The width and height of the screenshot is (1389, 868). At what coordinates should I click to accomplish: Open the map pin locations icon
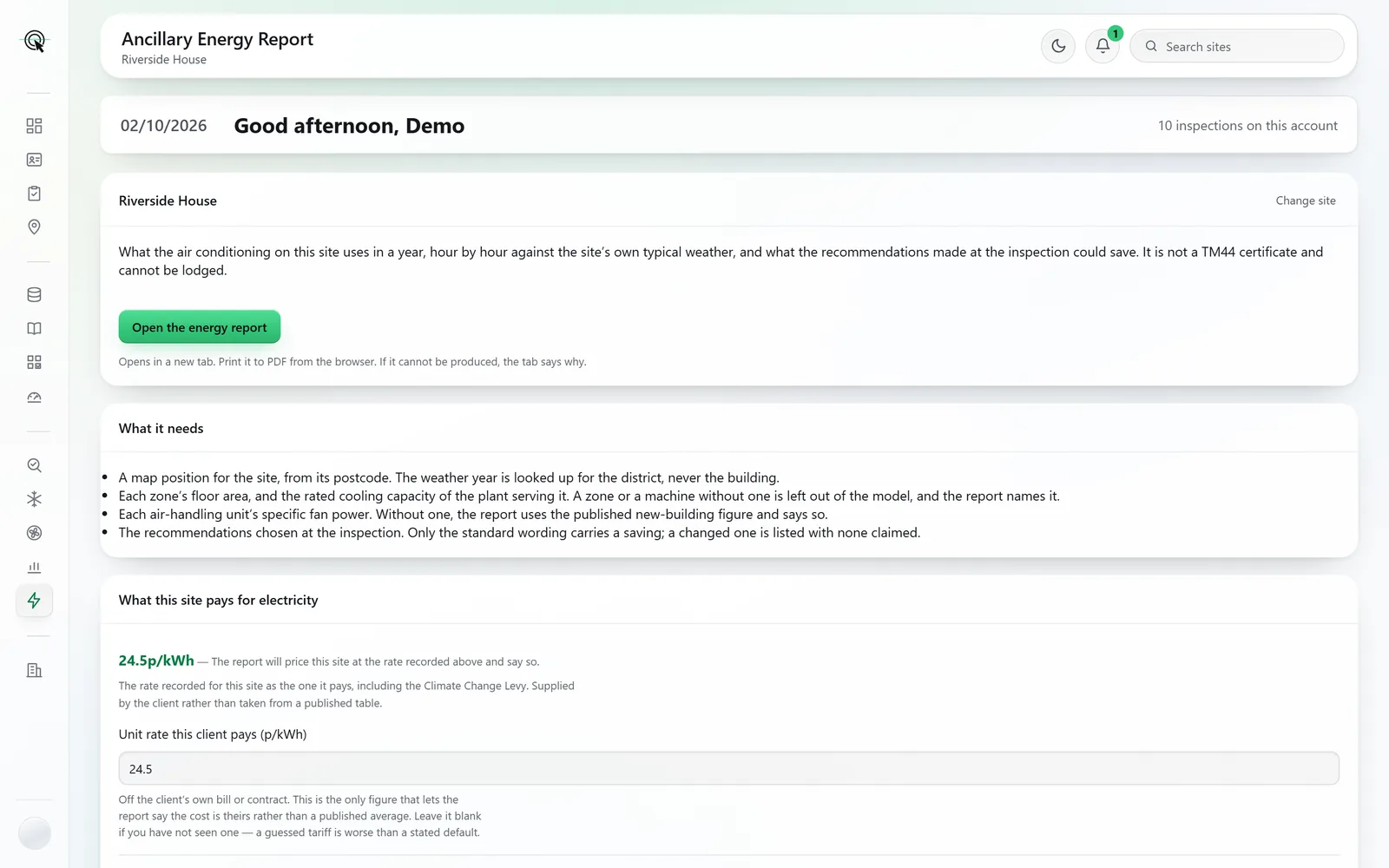coord(34,227)
